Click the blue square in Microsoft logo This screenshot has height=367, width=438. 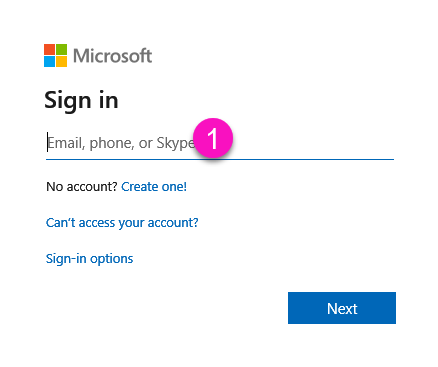coord(49,61)
